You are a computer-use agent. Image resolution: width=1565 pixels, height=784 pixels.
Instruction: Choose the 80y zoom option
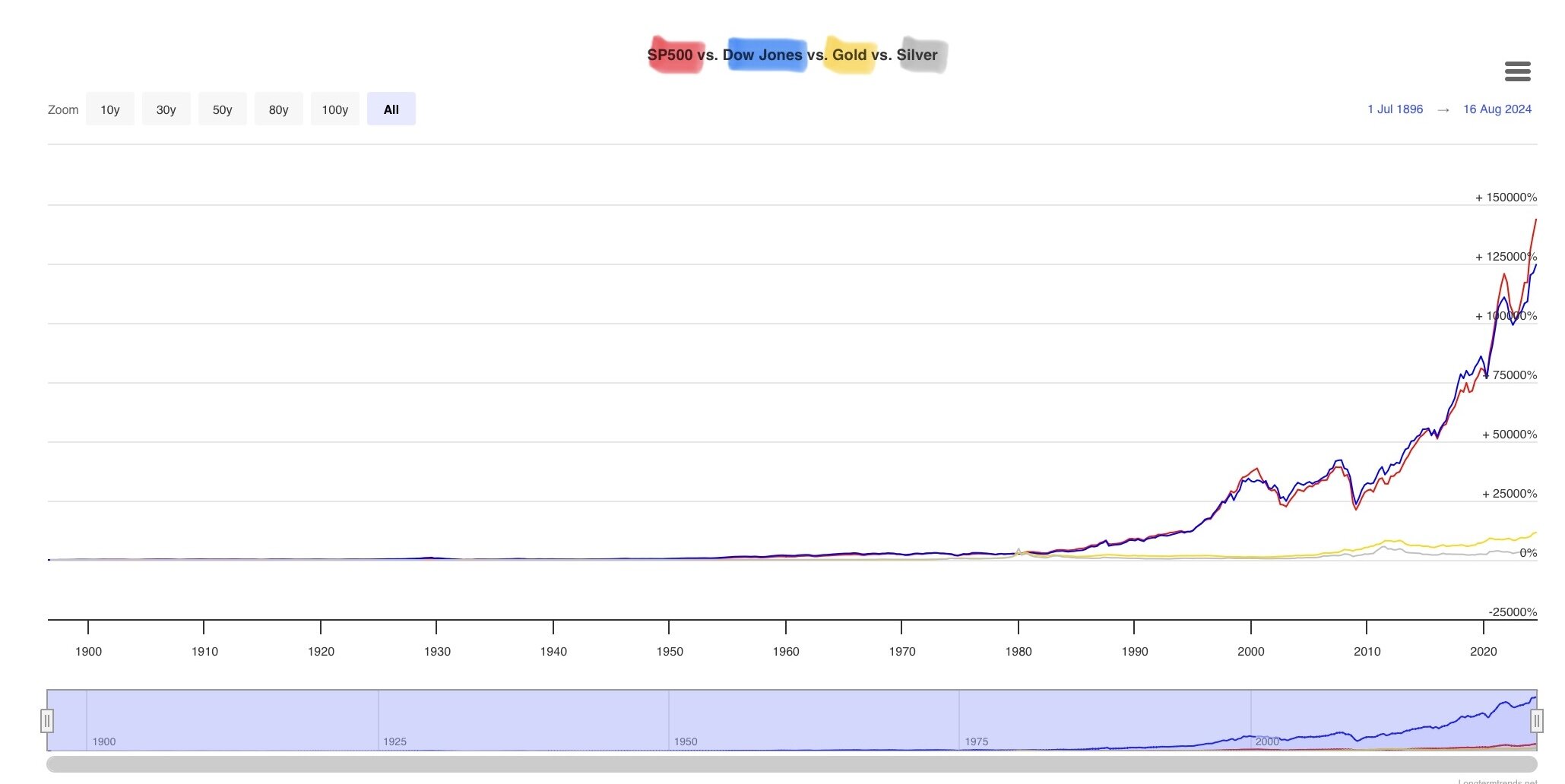pos(278,109)
